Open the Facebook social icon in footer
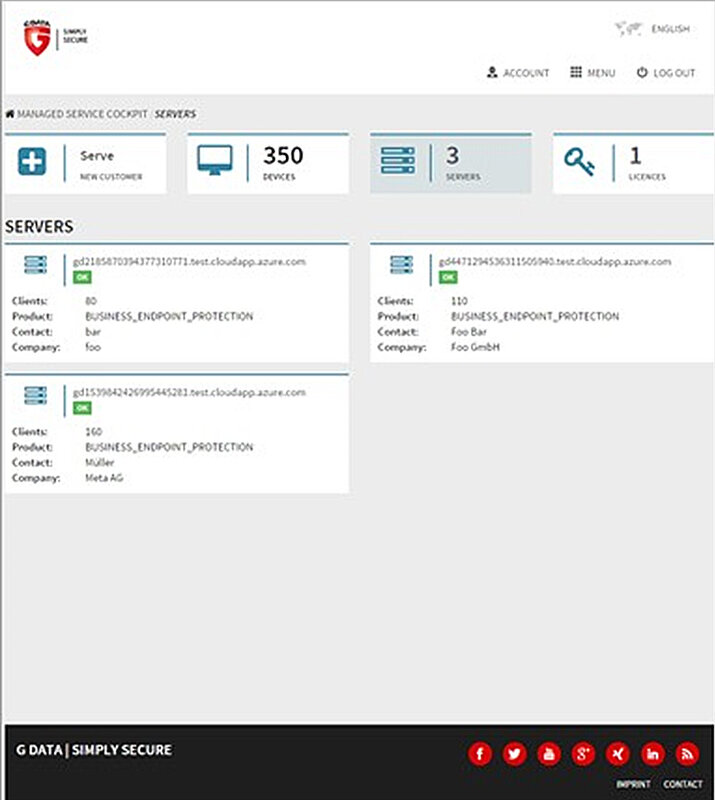The image size is (715, 800). coord(480,754)
